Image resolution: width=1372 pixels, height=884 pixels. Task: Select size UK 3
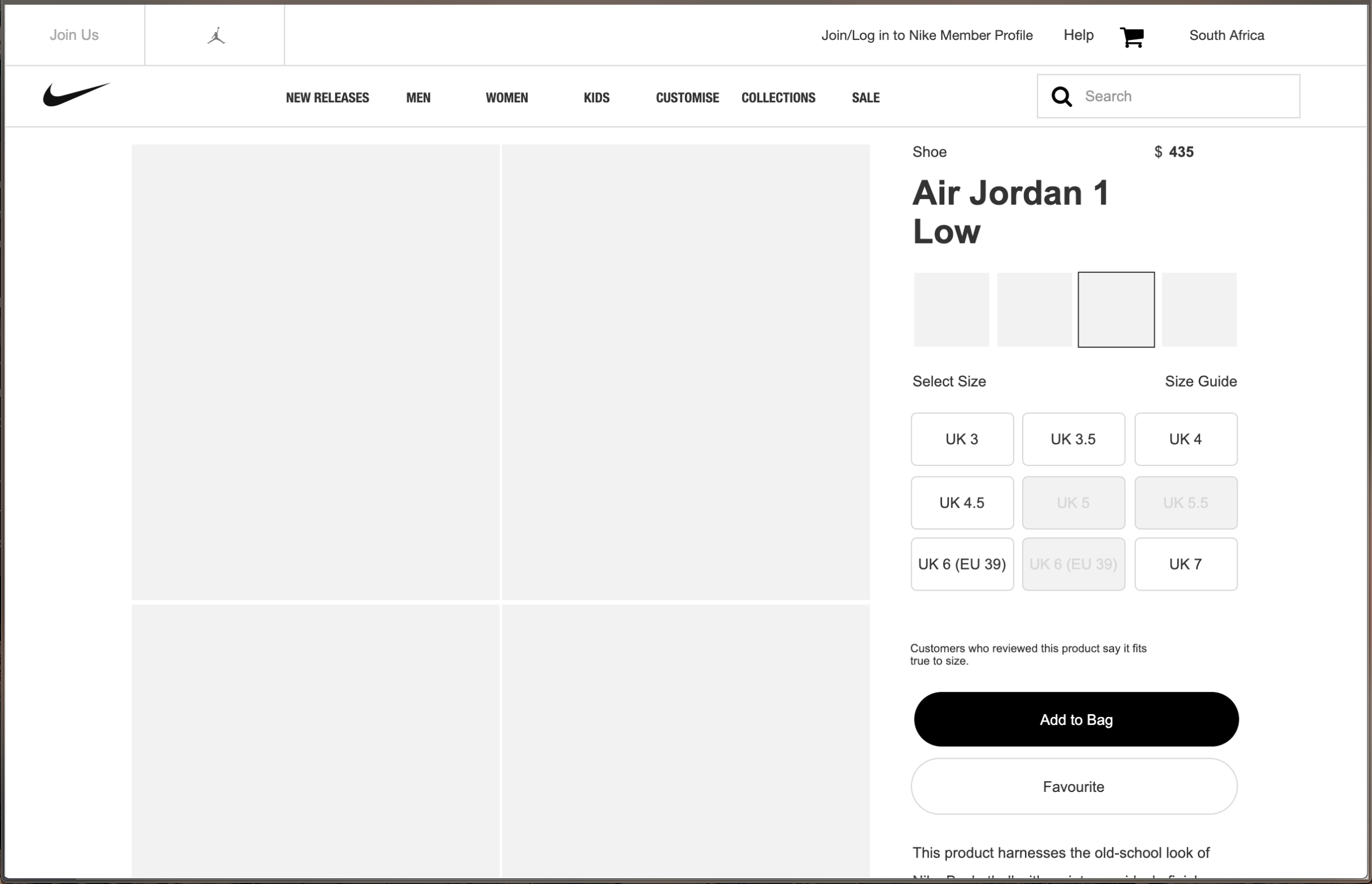pyautogui.click(x=962, y=439)
